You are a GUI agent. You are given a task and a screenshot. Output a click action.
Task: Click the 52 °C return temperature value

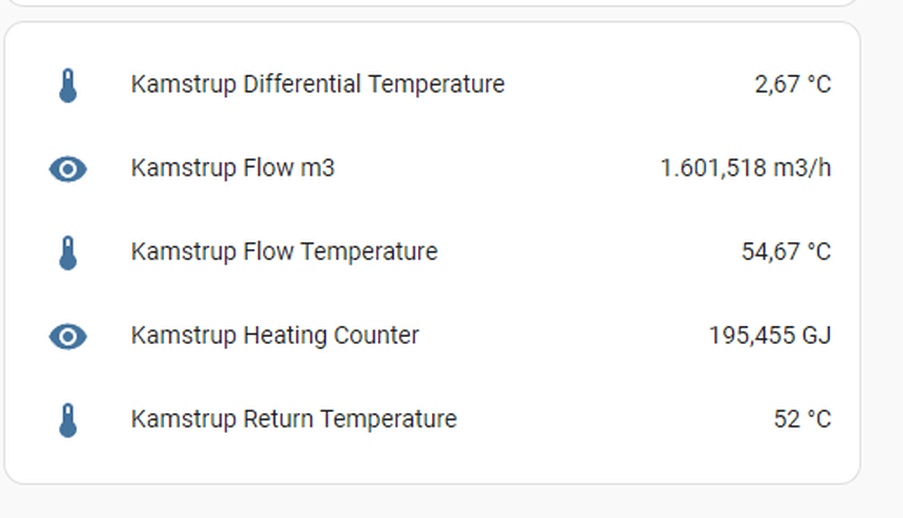coord(802,419)
